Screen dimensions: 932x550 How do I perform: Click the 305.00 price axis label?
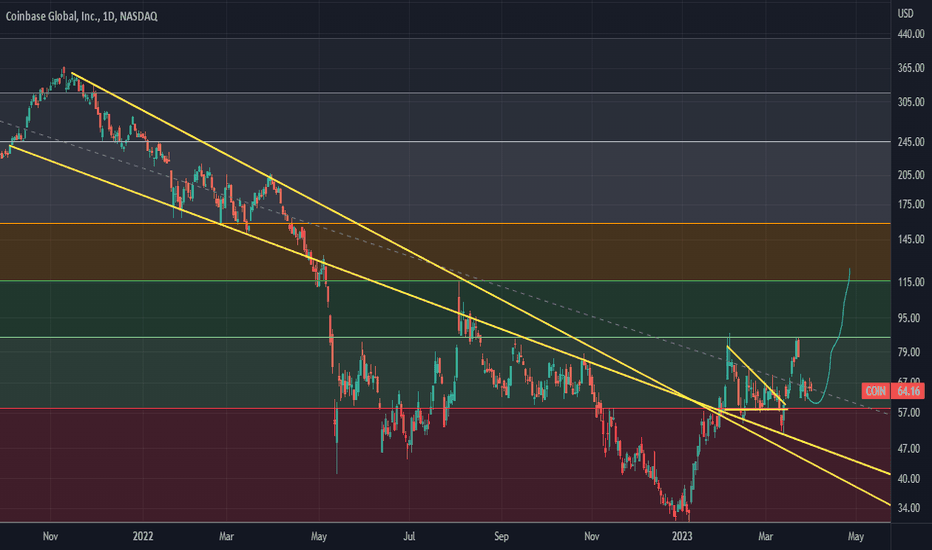[911, 102]
